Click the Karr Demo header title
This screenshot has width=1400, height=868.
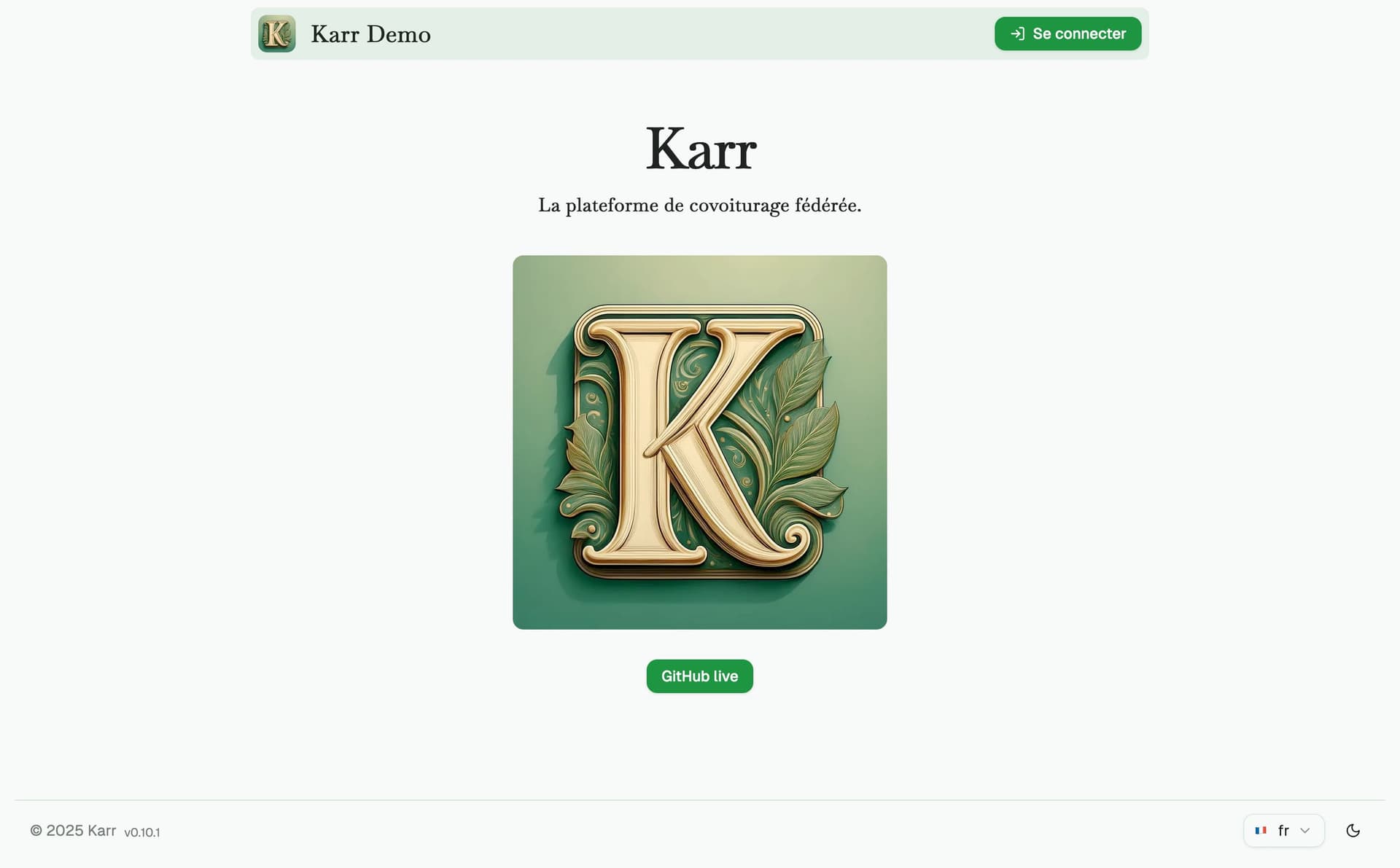[370, 34]
